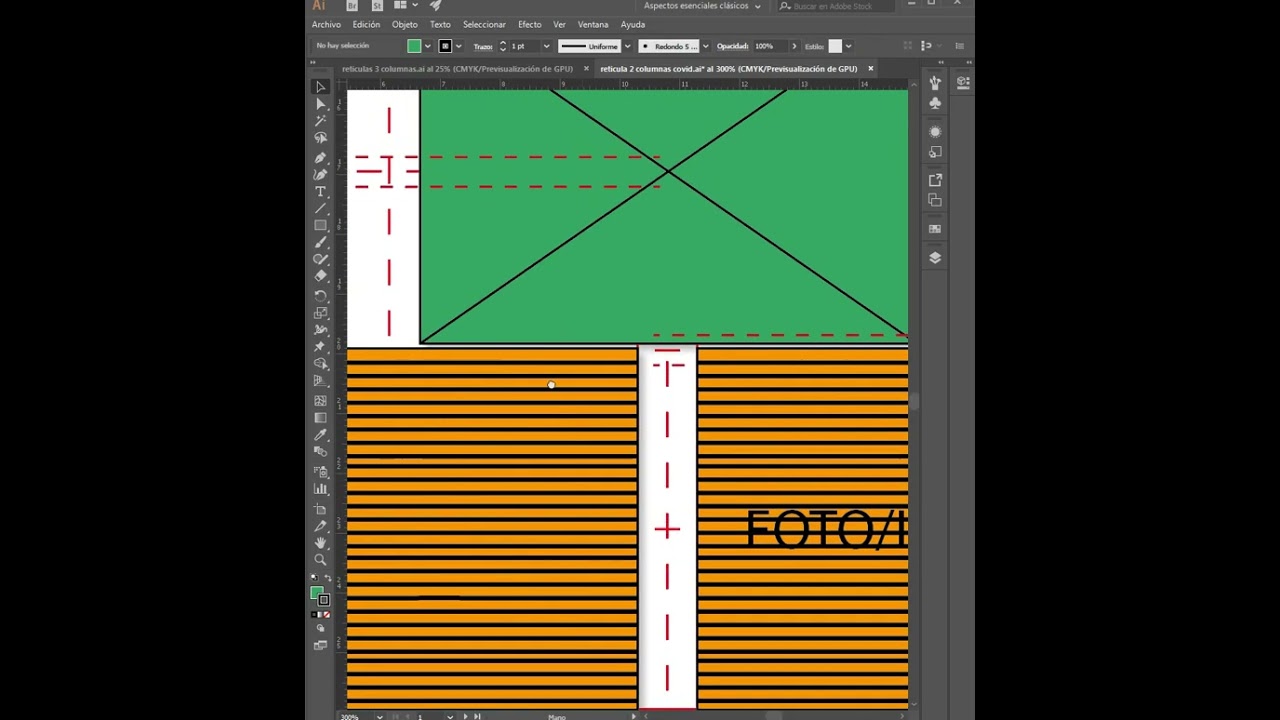Close the reticula 2 columnas covid.ai tab
1280x720 pixels.
click(x=870, y=69)
